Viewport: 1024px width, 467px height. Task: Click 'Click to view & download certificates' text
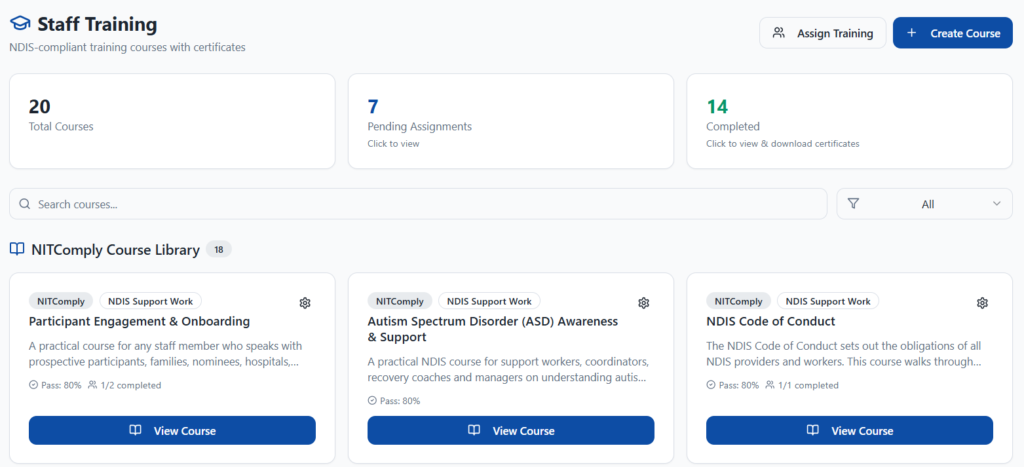click(x=782, y=143)
